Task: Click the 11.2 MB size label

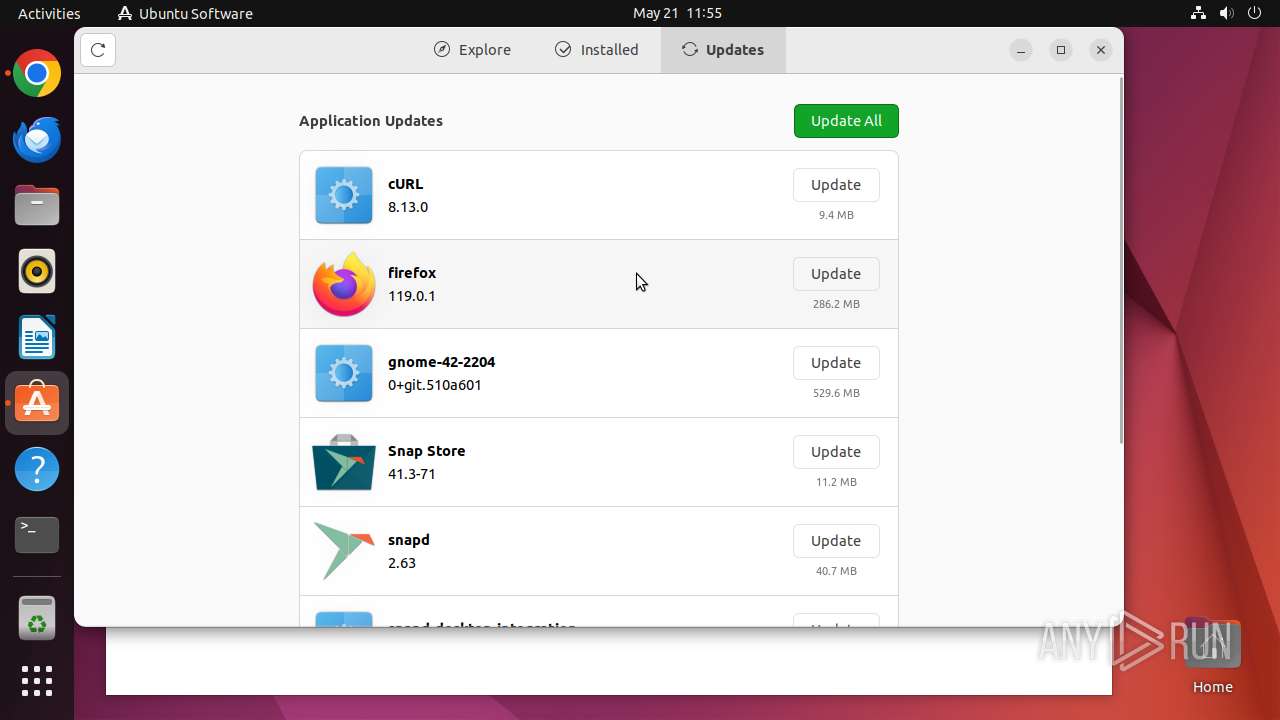Action: pyautogui.click(x=836, y=482)
